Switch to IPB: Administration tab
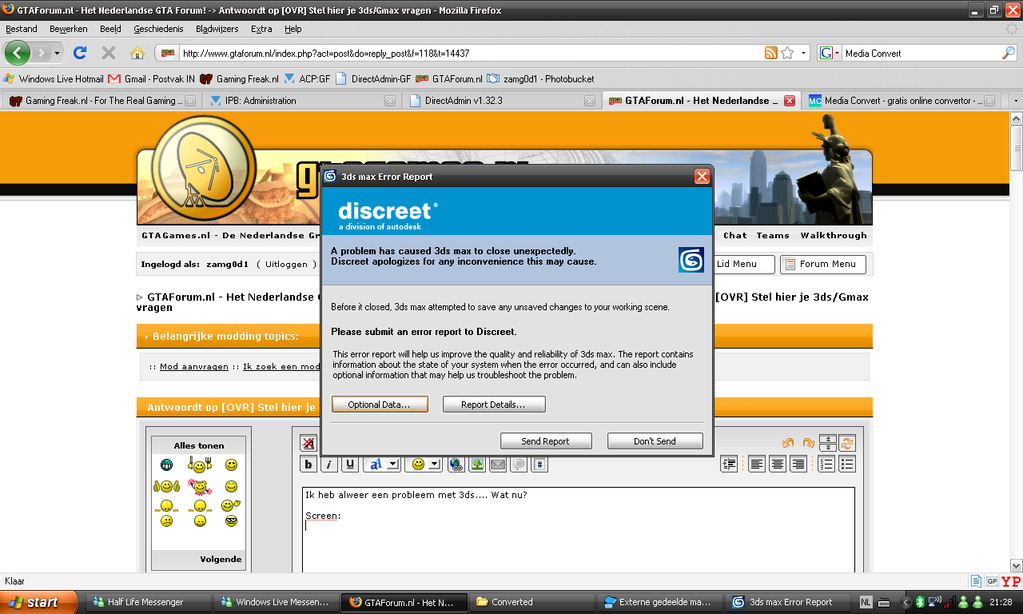The image size is (1023, 614). tap(301, 100)
